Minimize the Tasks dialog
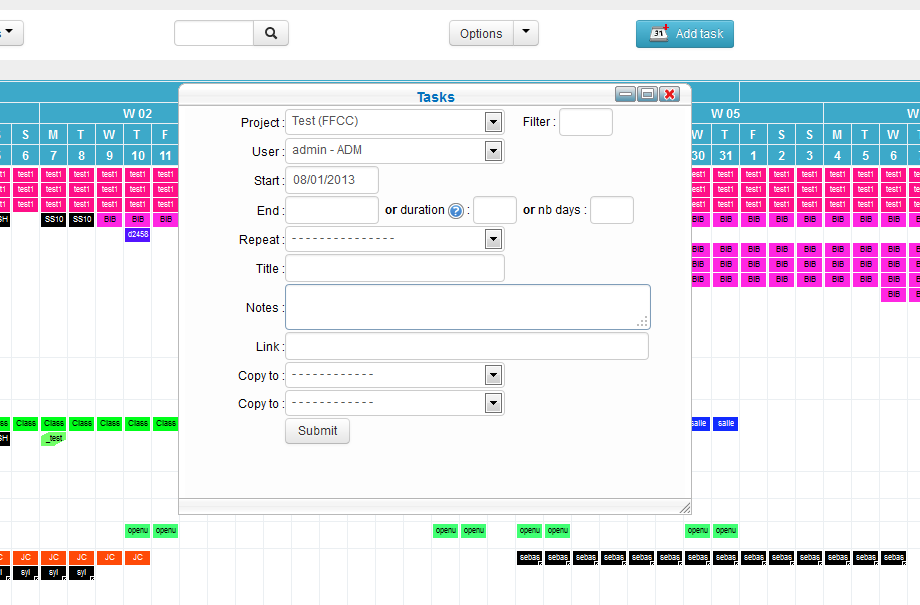 coord(626,94)
